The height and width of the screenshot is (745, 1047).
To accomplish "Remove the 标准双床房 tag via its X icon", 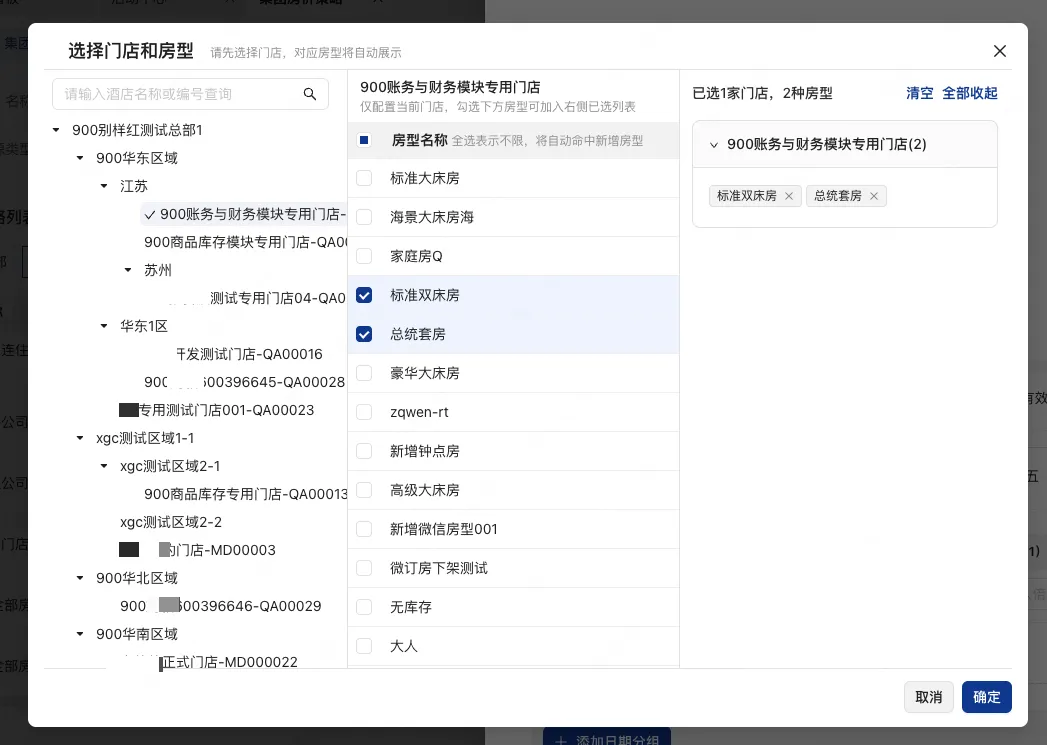I will (x=789, y=196).
